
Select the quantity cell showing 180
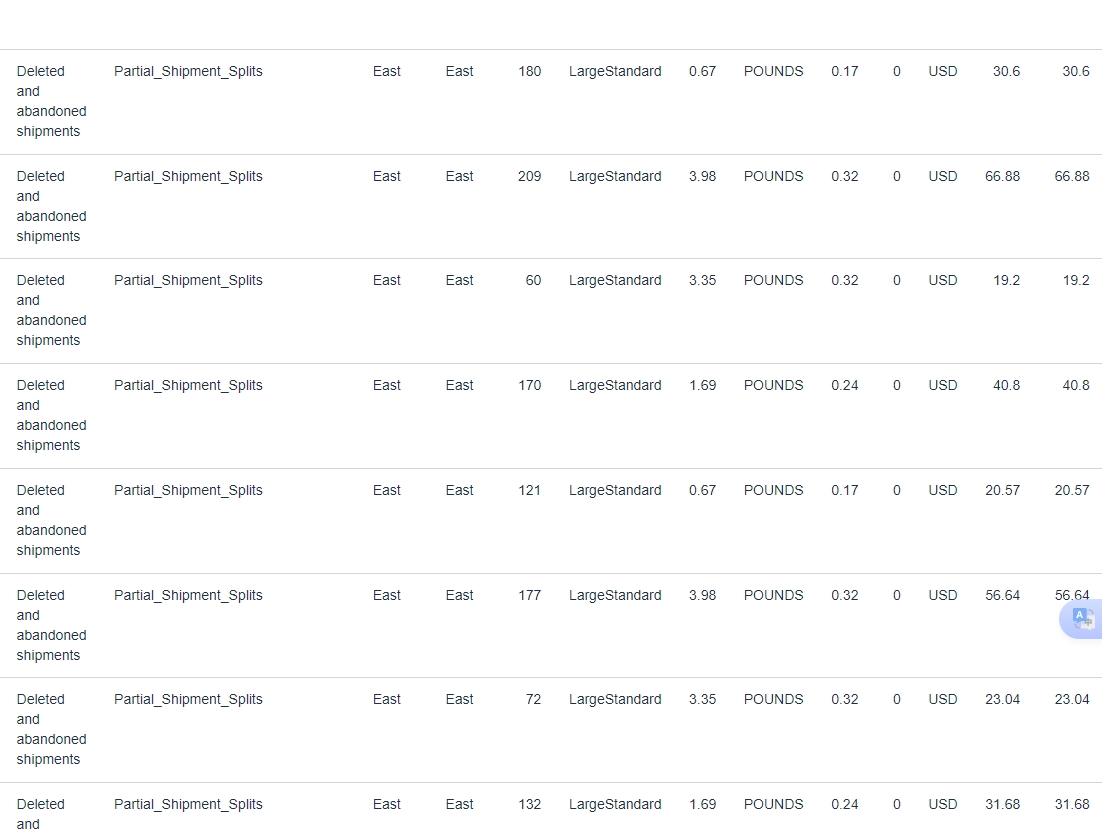tap(529, 71)
